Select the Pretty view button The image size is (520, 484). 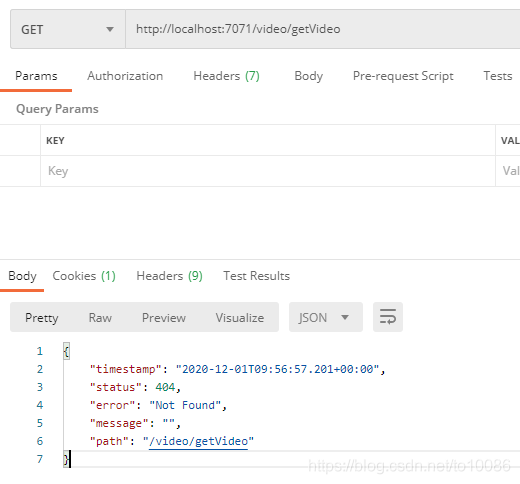point(42,317)
